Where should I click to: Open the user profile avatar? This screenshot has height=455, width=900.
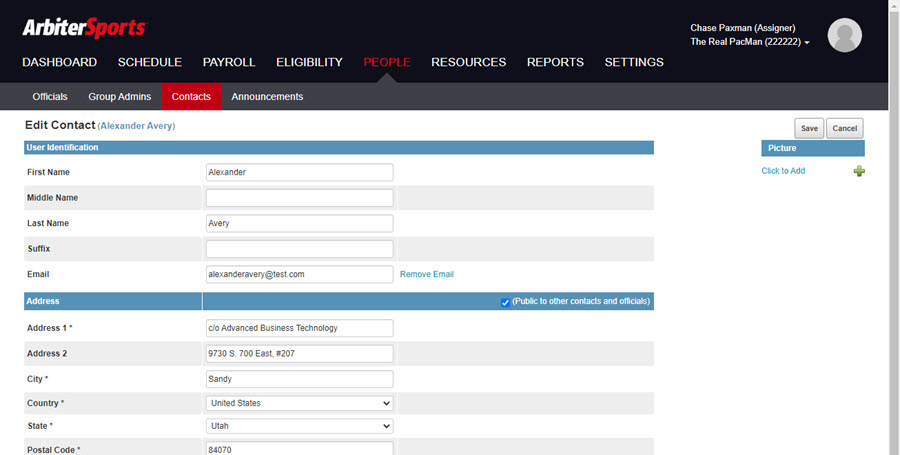[844, 35]
